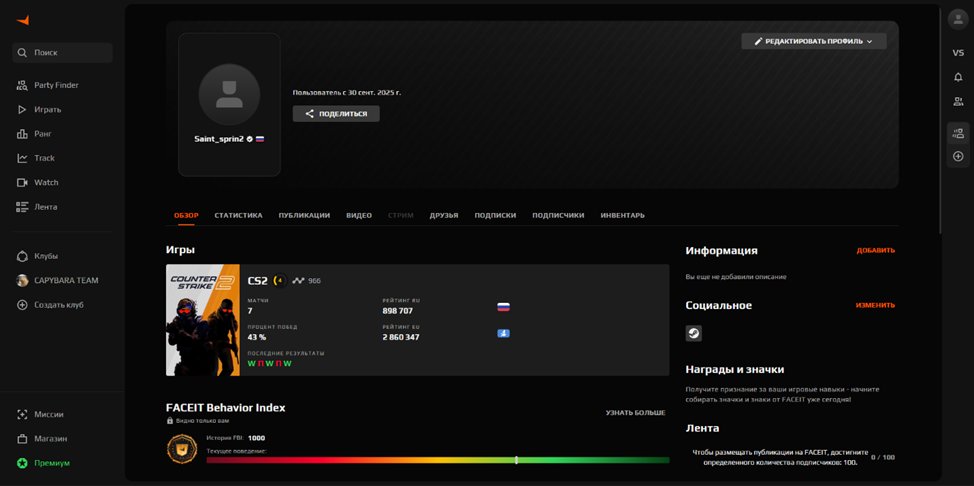Click the Russian flag beside the username

click(260, 139)
